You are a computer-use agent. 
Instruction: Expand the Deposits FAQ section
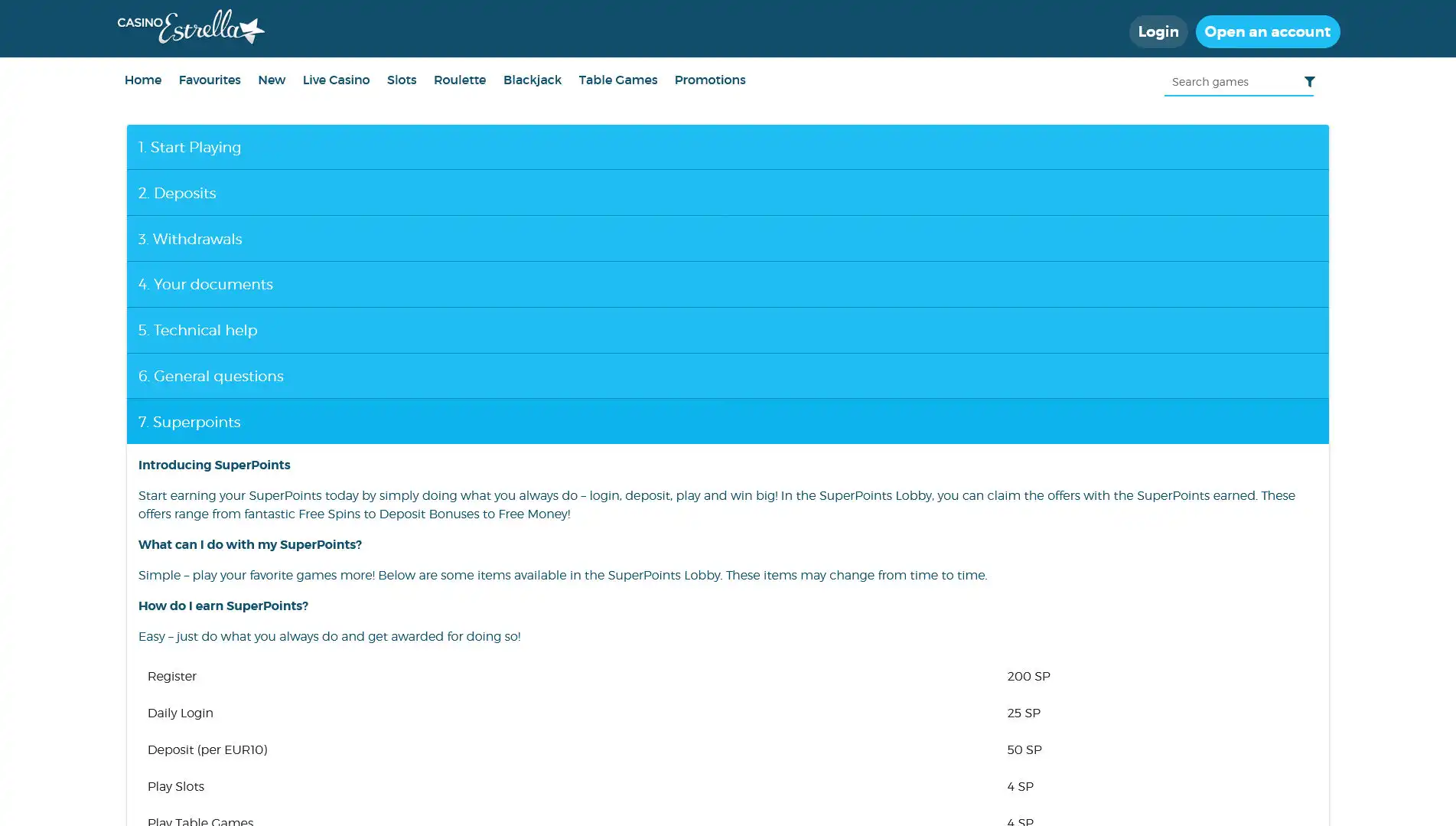pos(727,193)
